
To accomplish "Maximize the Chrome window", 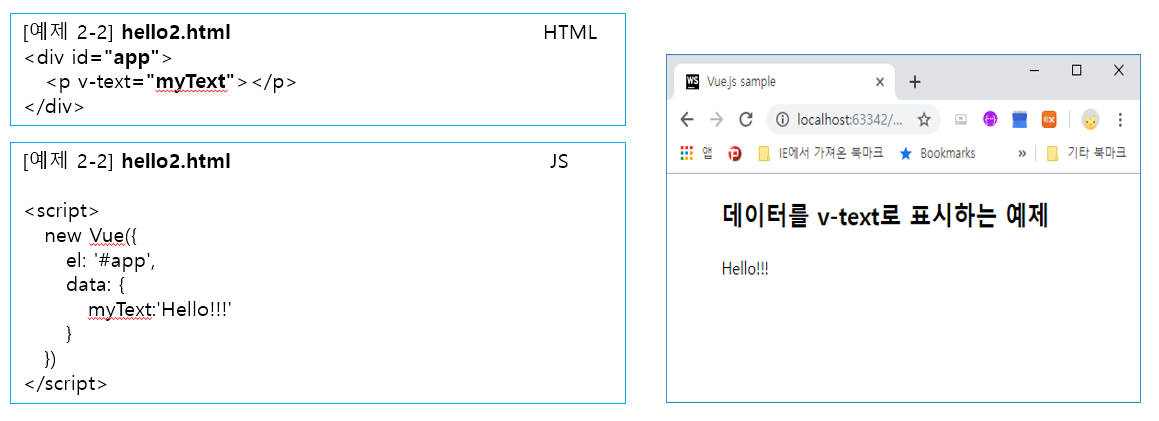I will [1077, 70].
